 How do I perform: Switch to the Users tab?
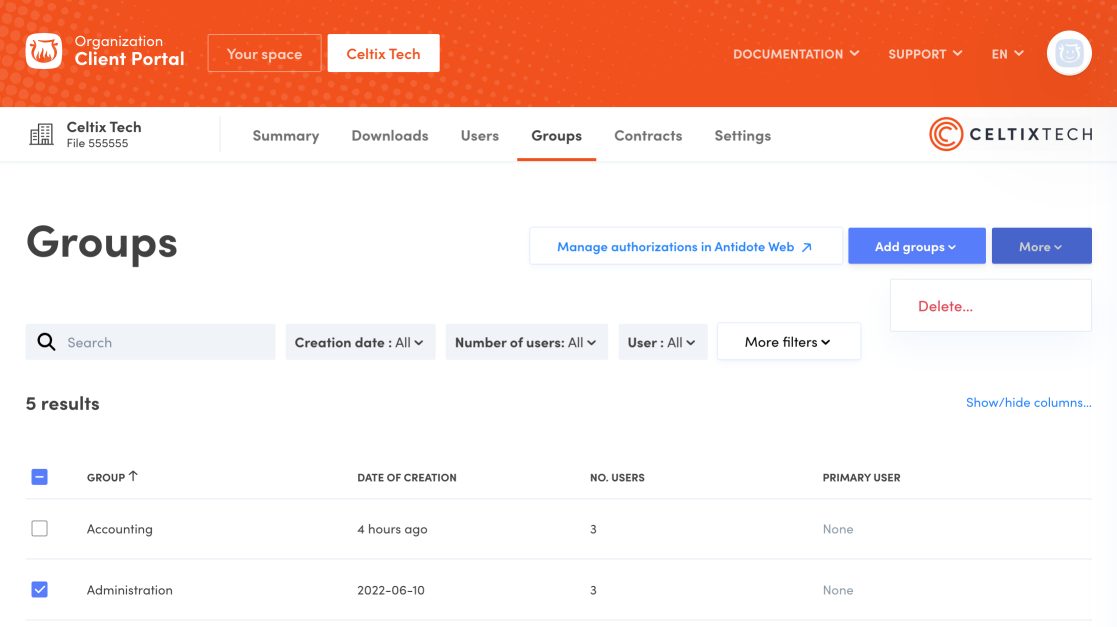click(x=479, y=136)
